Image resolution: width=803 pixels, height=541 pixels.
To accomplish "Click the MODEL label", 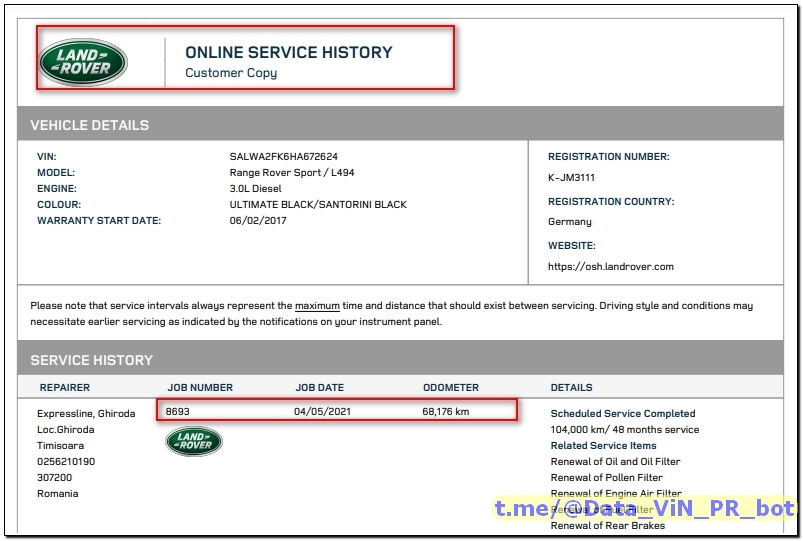I will 56,172.
